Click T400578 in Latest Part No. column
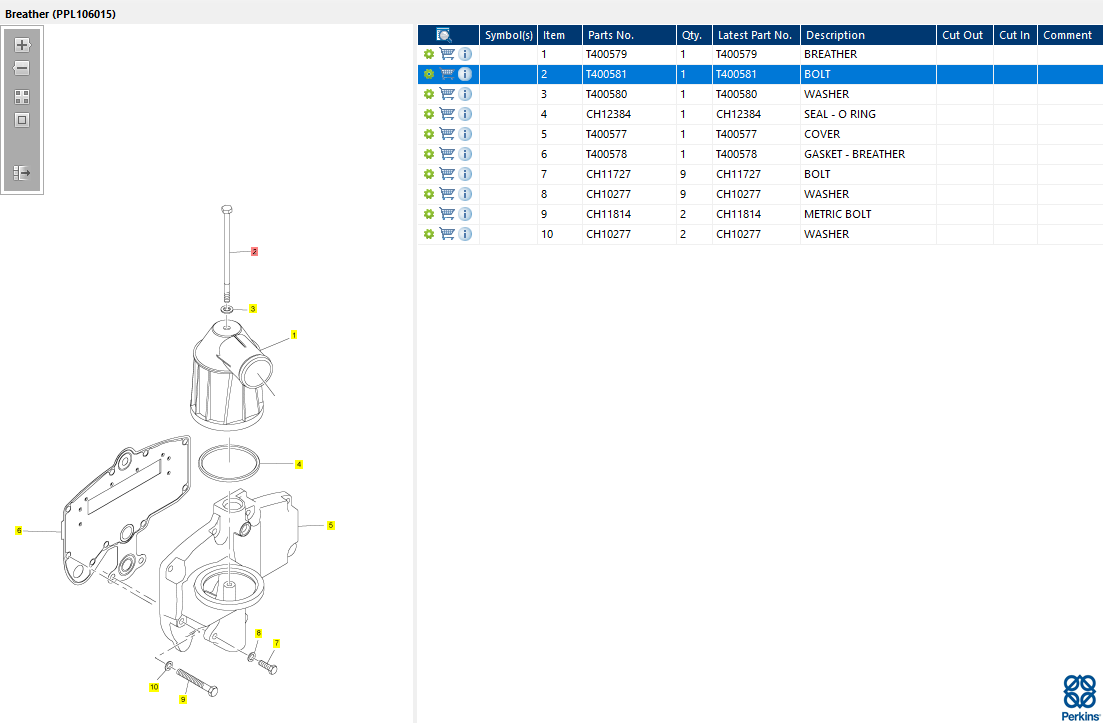 tap(737, 154)
